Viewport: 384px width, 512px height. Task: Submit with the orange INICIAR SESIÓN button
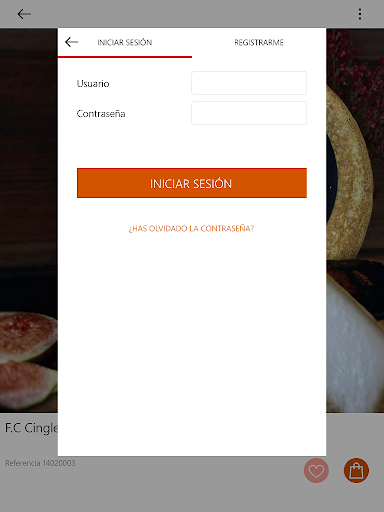coord(192,183)
